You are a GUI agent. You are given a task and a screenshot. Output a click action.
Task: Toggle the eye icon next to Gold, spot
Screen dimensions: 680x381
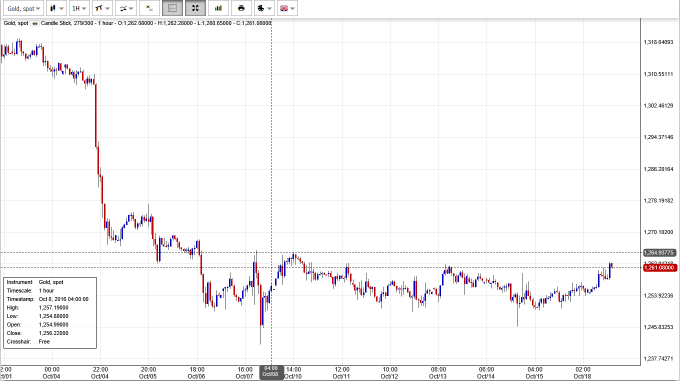click(34, 23)
